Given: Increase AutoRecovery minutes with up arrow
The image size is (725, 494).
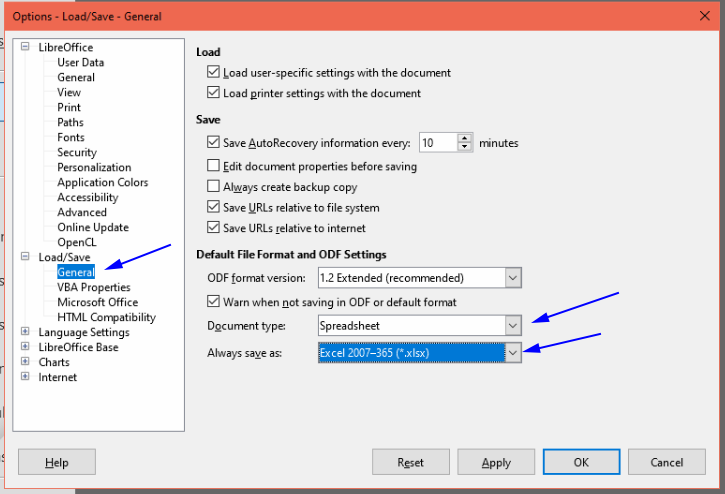Looking at the screenshot, I should pyautogui.click(x=465, y=138).
